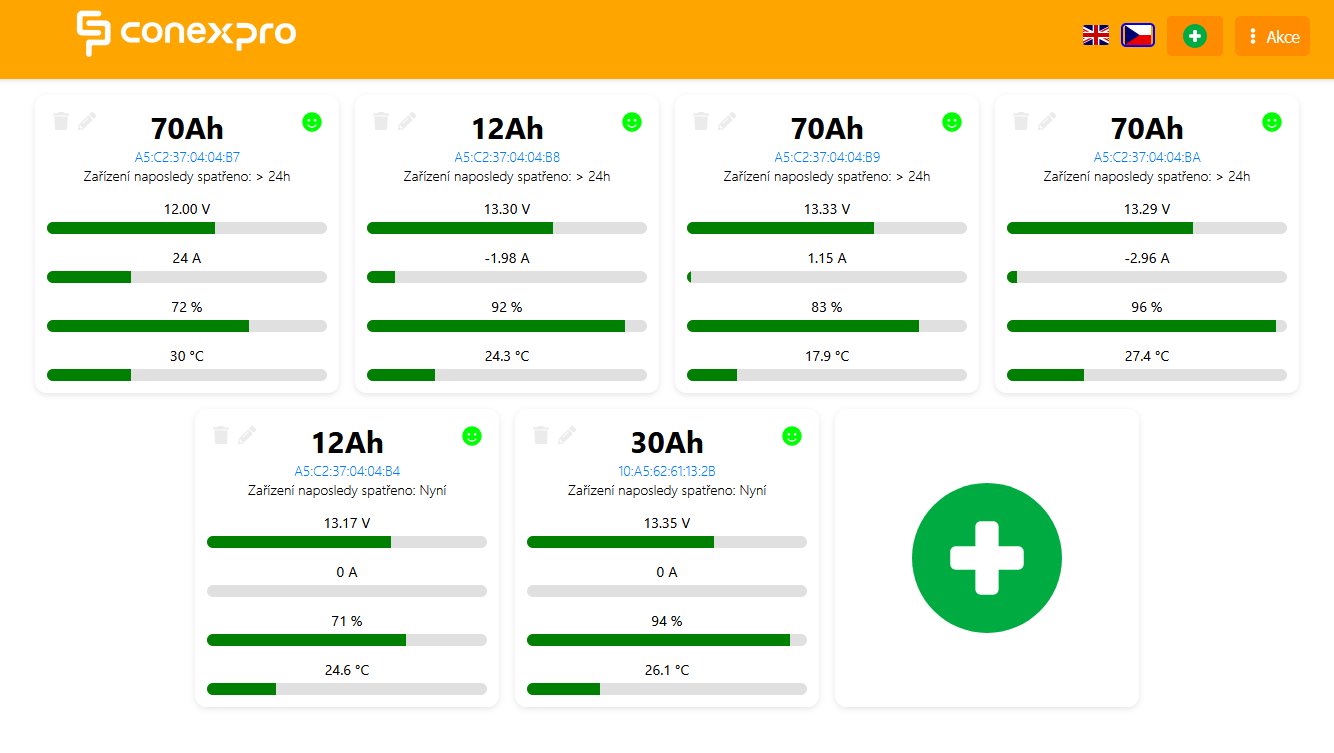Viewport: 1334px width, 753px height.
Task: Click the MAC address link A5:C2:37:04:04:B9
Action: point(827,157)
